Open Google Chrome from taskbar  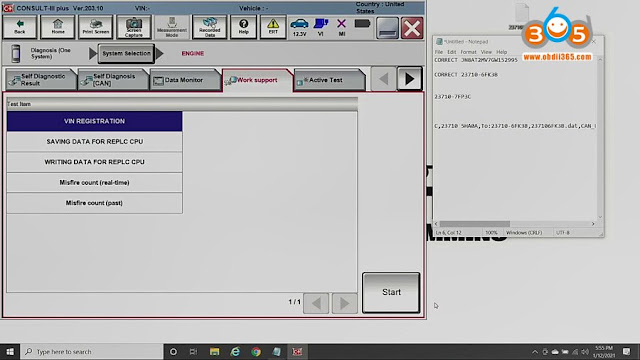(256, 351)
